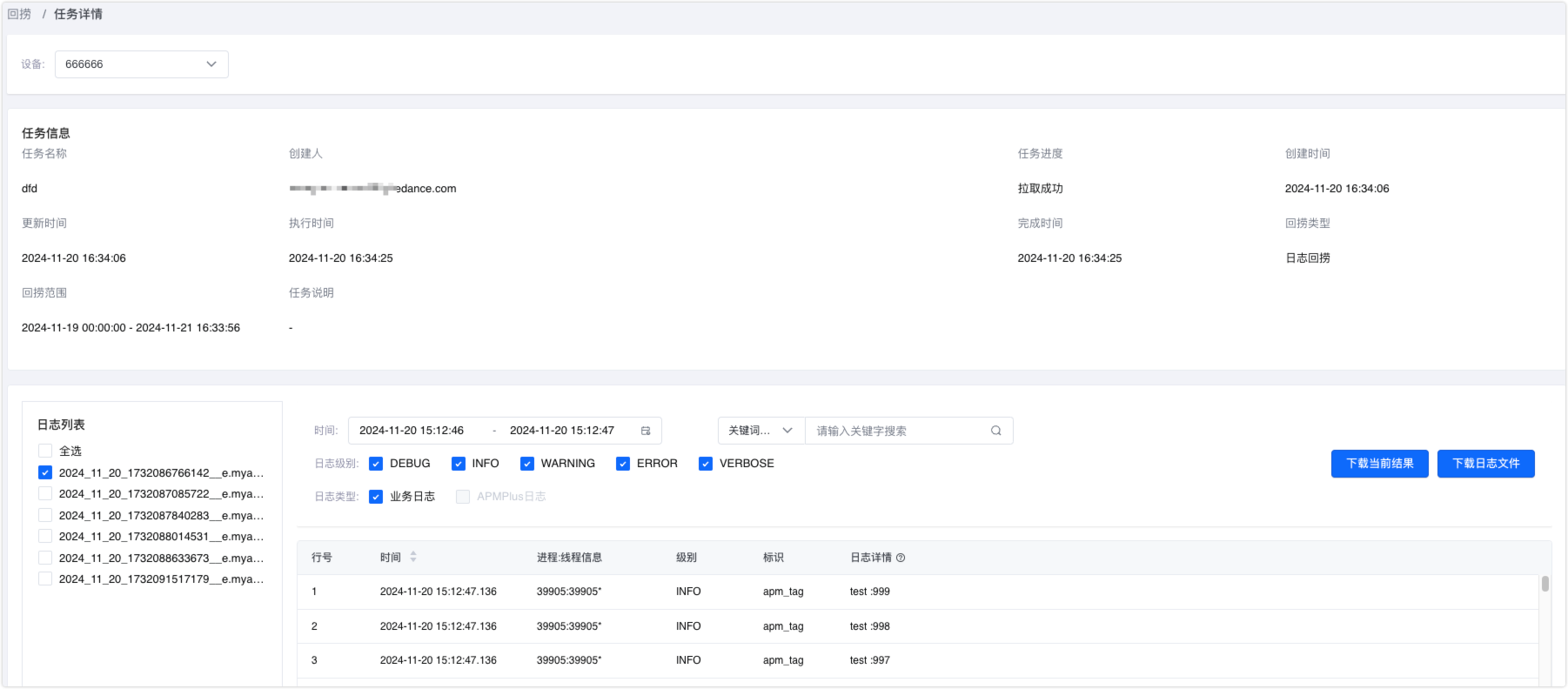
Task: Click the keyword search magnifier icon
Action: pos(995,431)
